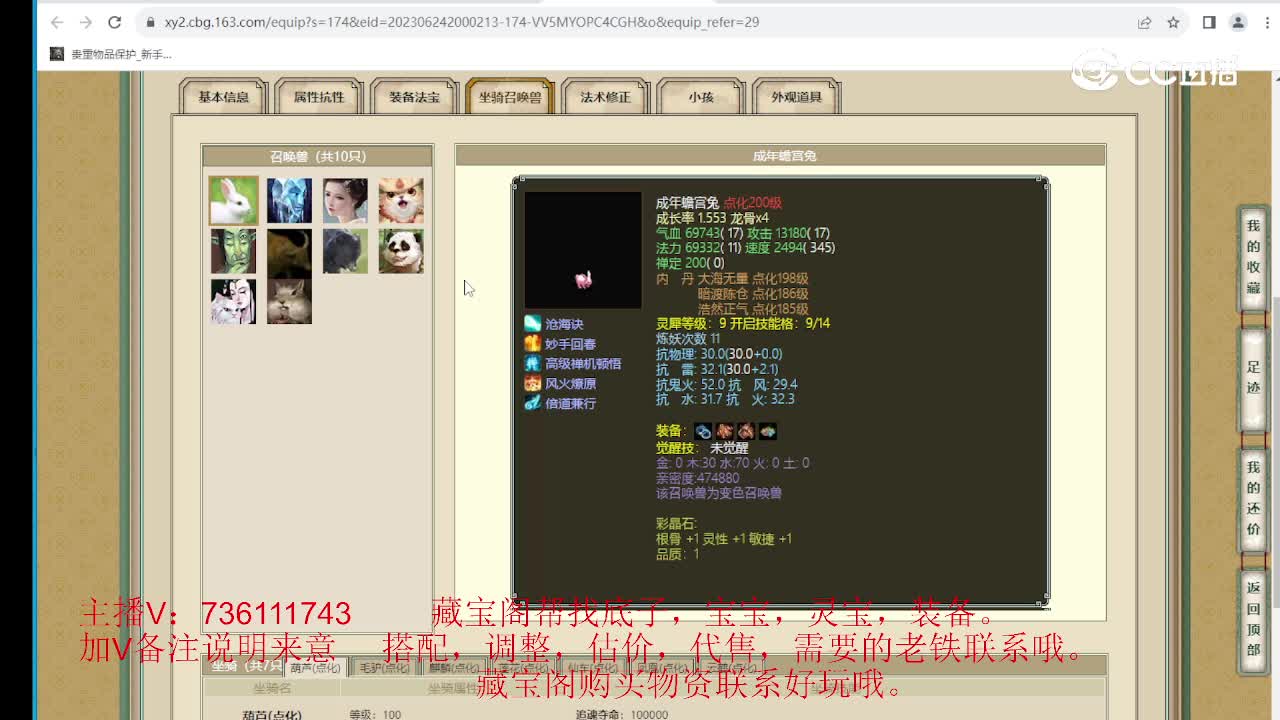The height and width of the screenshot is (720, 1280).
Task: Click the teal fourth pet equipment icon
Action: [768, 432]
